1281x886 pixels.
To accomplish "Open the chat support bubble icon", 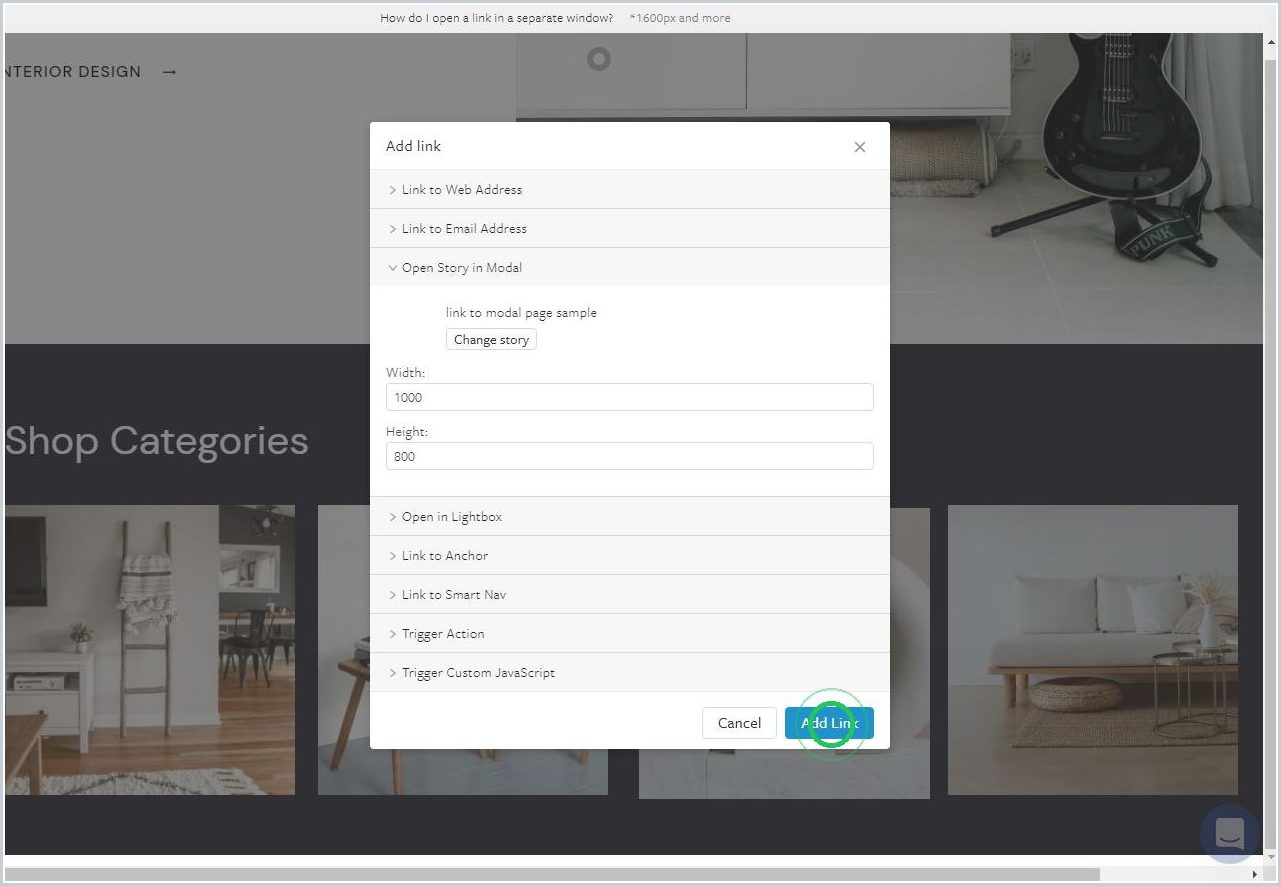I will pyautogui.click(x=1229, y=833).
